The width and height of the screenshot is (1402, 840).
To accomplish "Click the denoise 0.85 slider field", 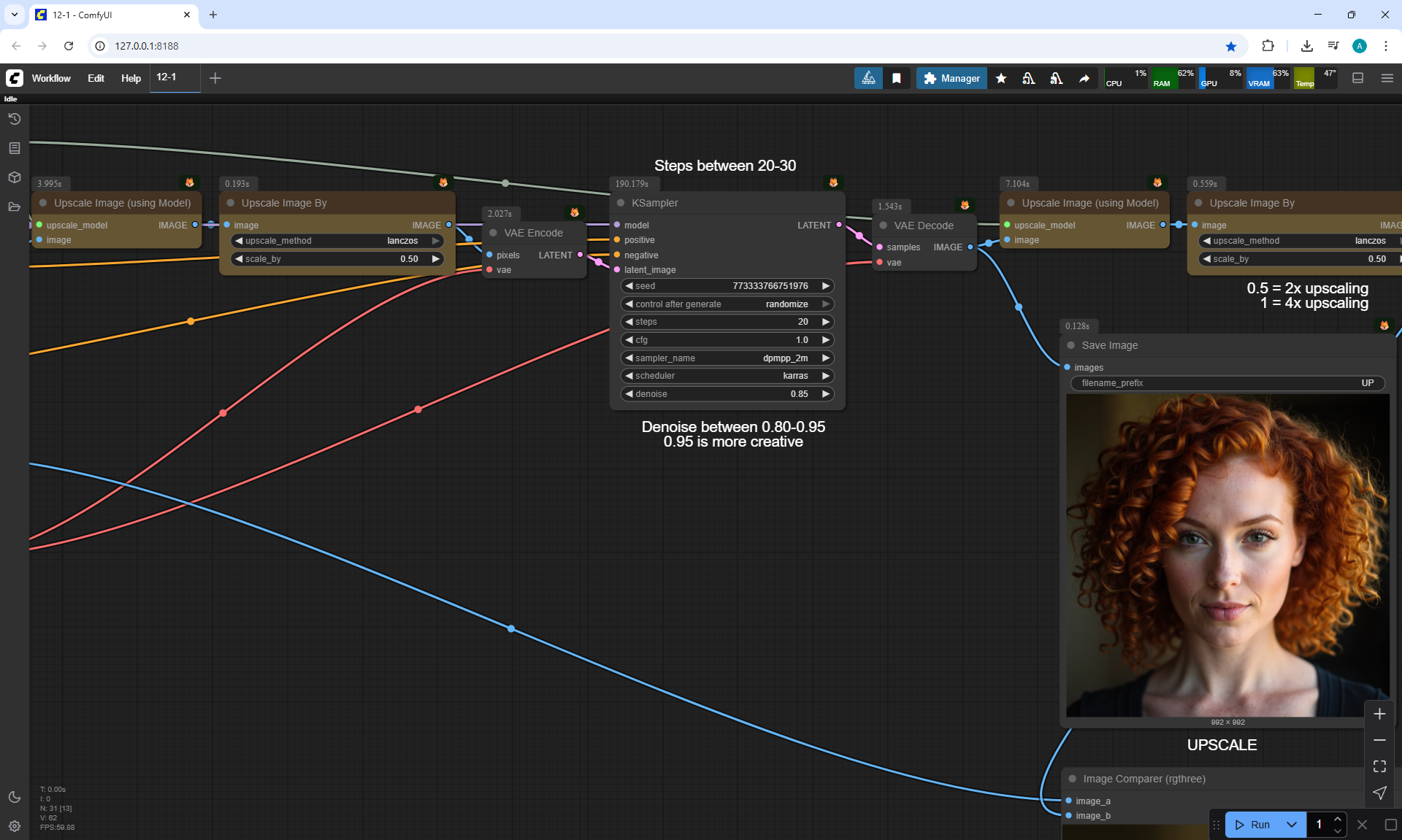I will point(727,394).
